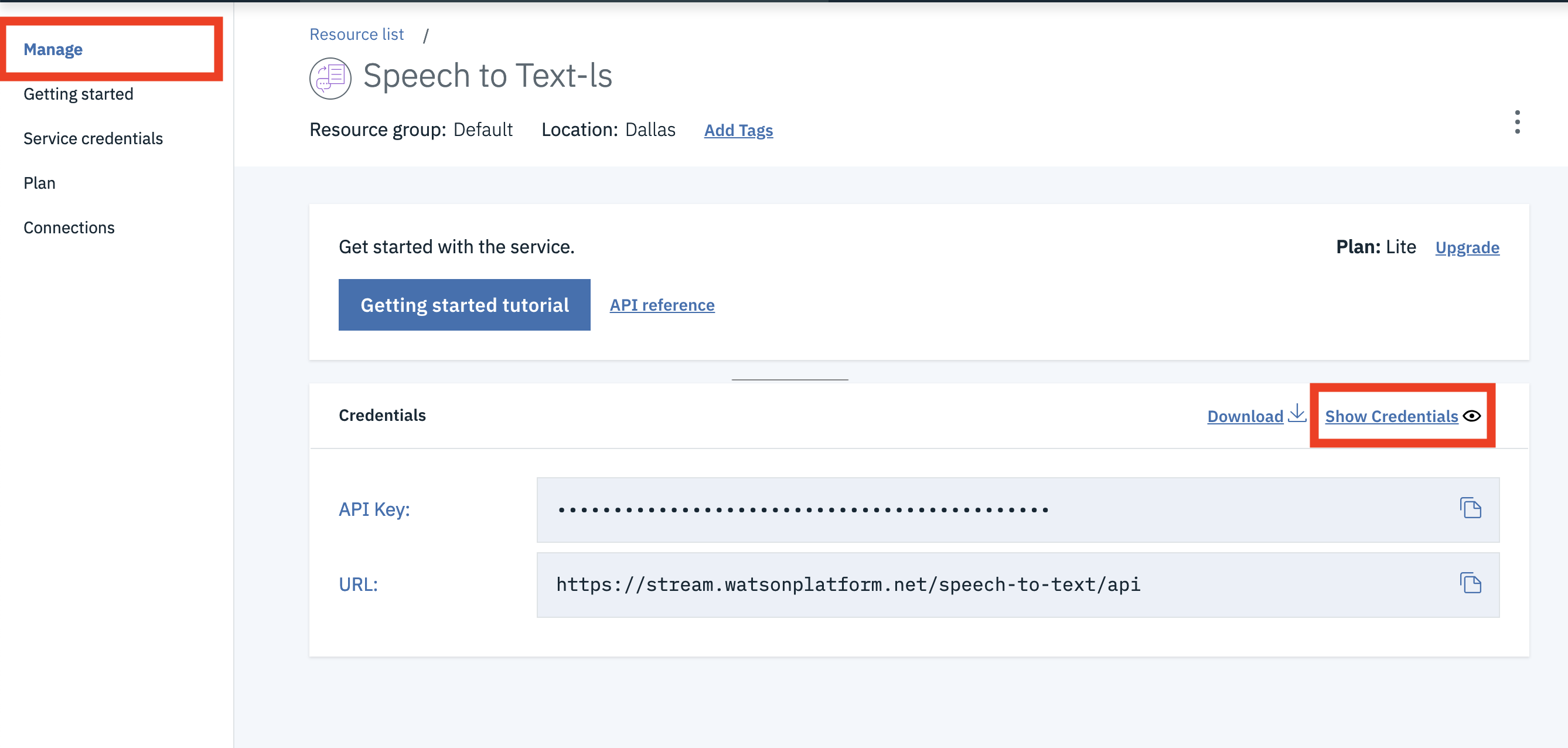Screen dimensions: 1568x748
Task: Open the Manage sidebar tab
Action: click(x=53, y=49)
